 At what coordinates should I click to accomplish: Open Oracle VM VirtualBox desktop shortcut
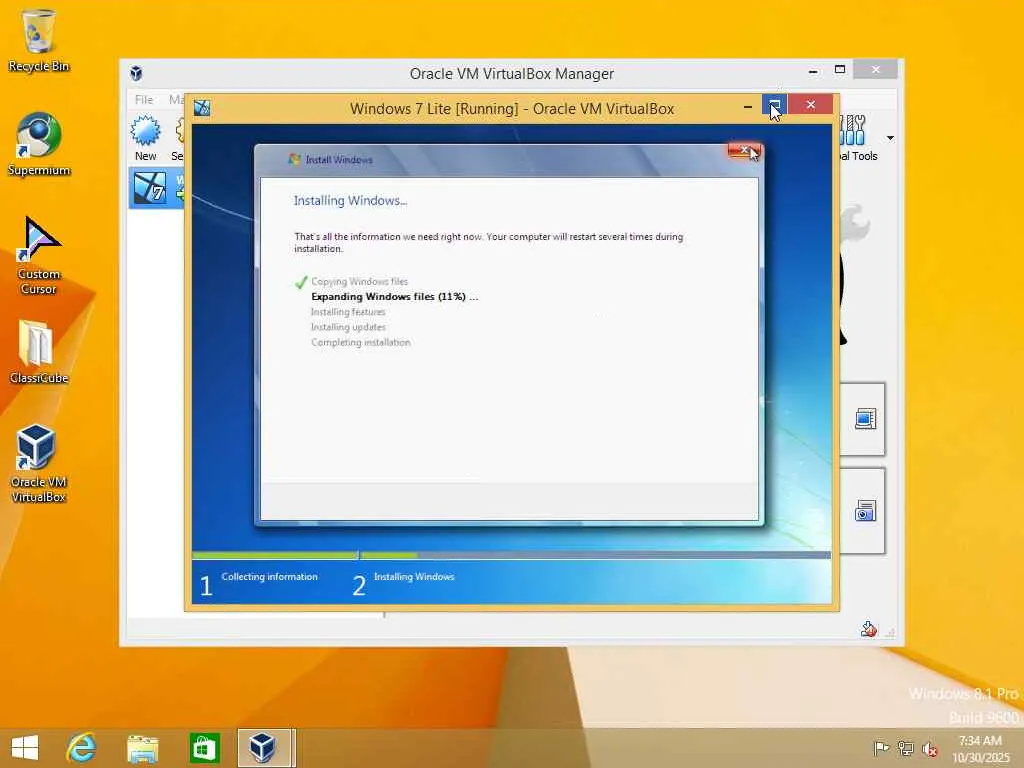pyautogui.click(x=39, y=463)
